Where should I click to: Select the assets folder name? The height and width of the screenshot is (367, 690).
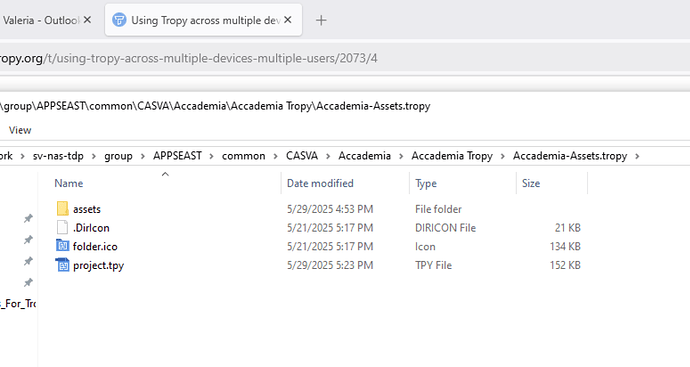pyautogui.click(x=87, y=209)
